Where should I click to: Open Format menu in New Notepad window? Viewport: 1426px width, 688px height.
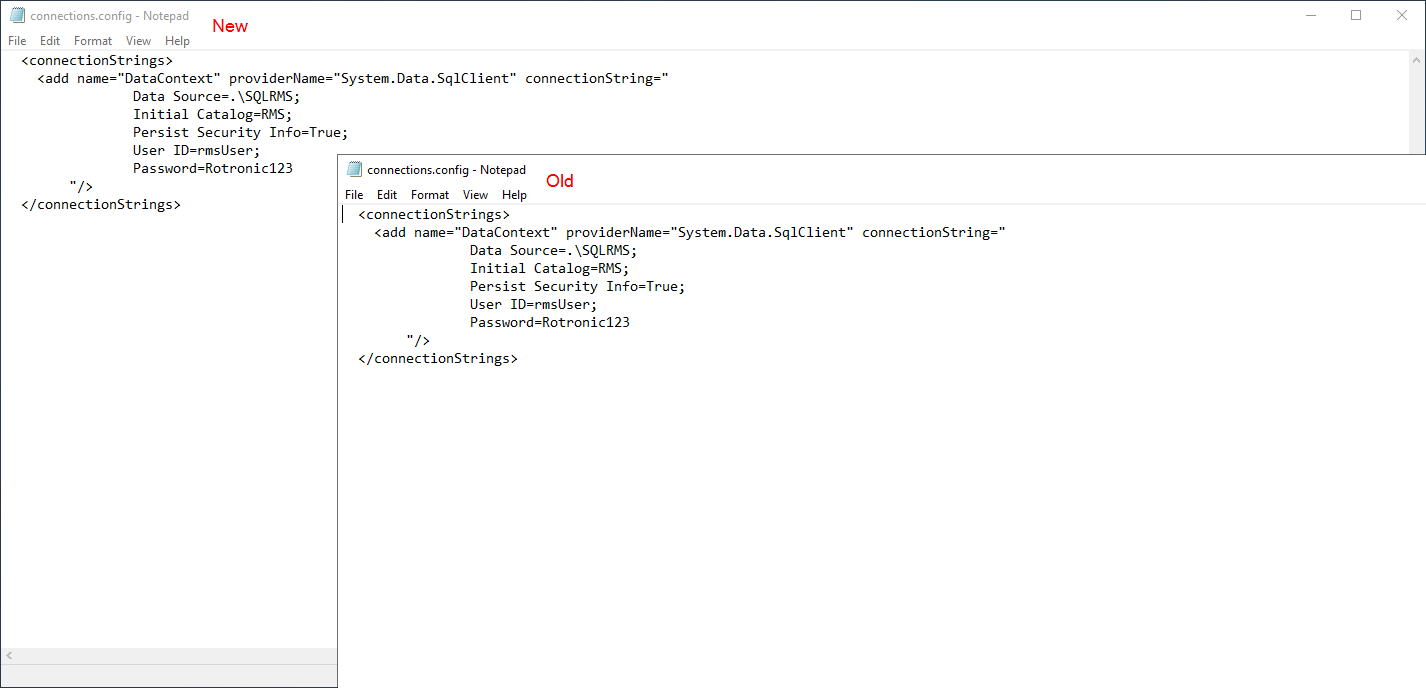click(x=93, y=41)
